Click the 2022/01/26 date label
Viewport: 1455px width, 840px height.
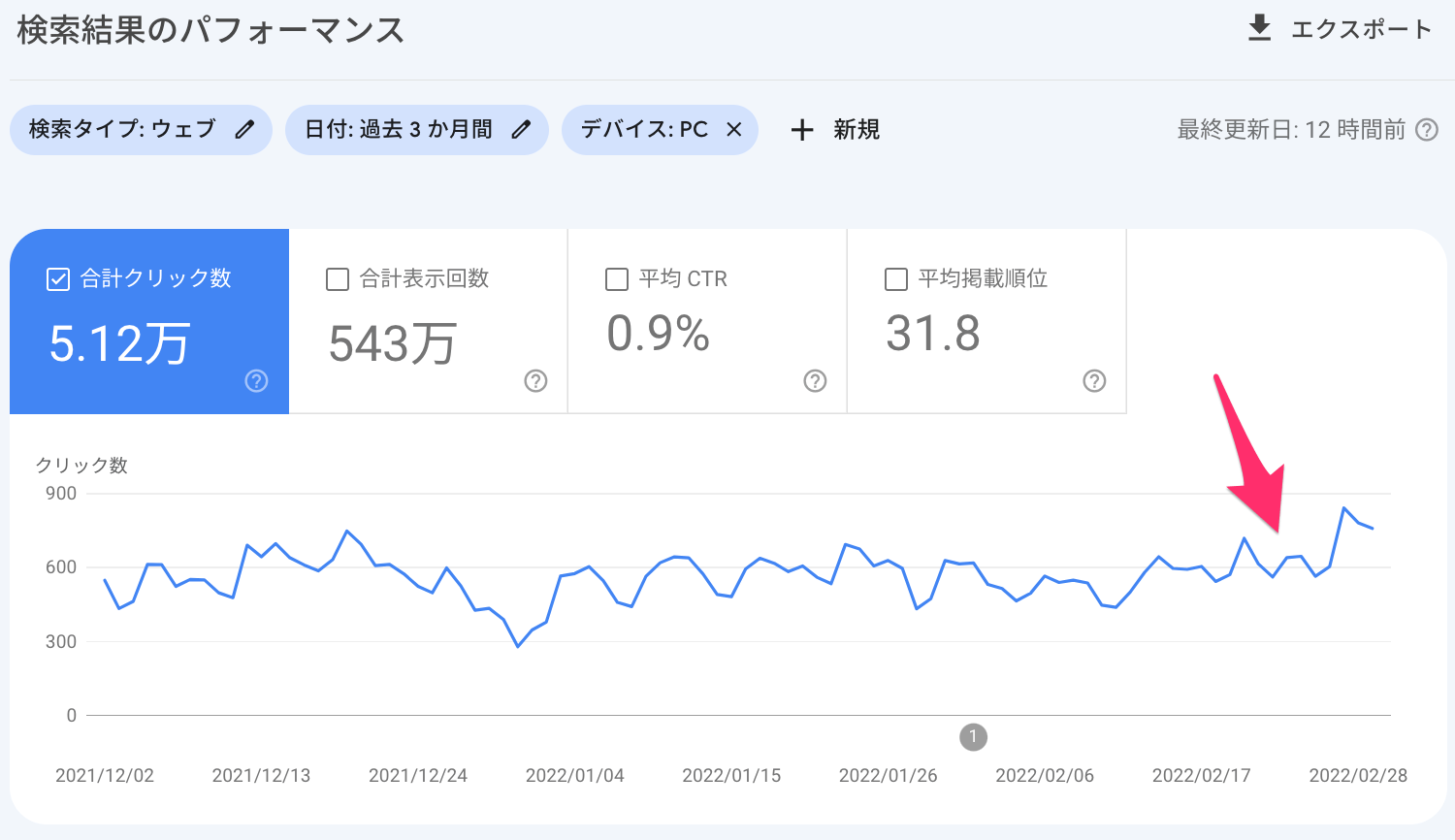click(889, 776)
